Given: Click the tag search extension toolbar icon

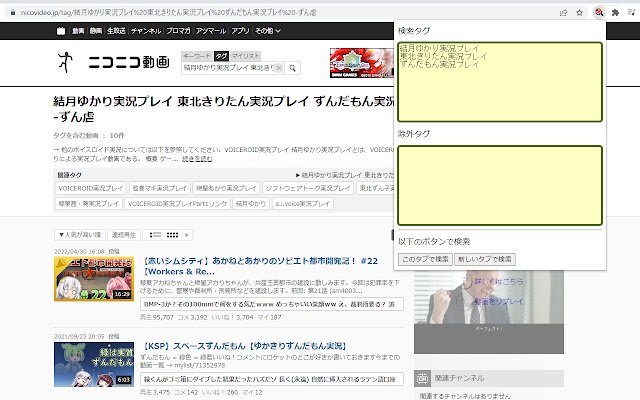Looking at the screenshot, I should pyautogui.click(x=599, y=13).
